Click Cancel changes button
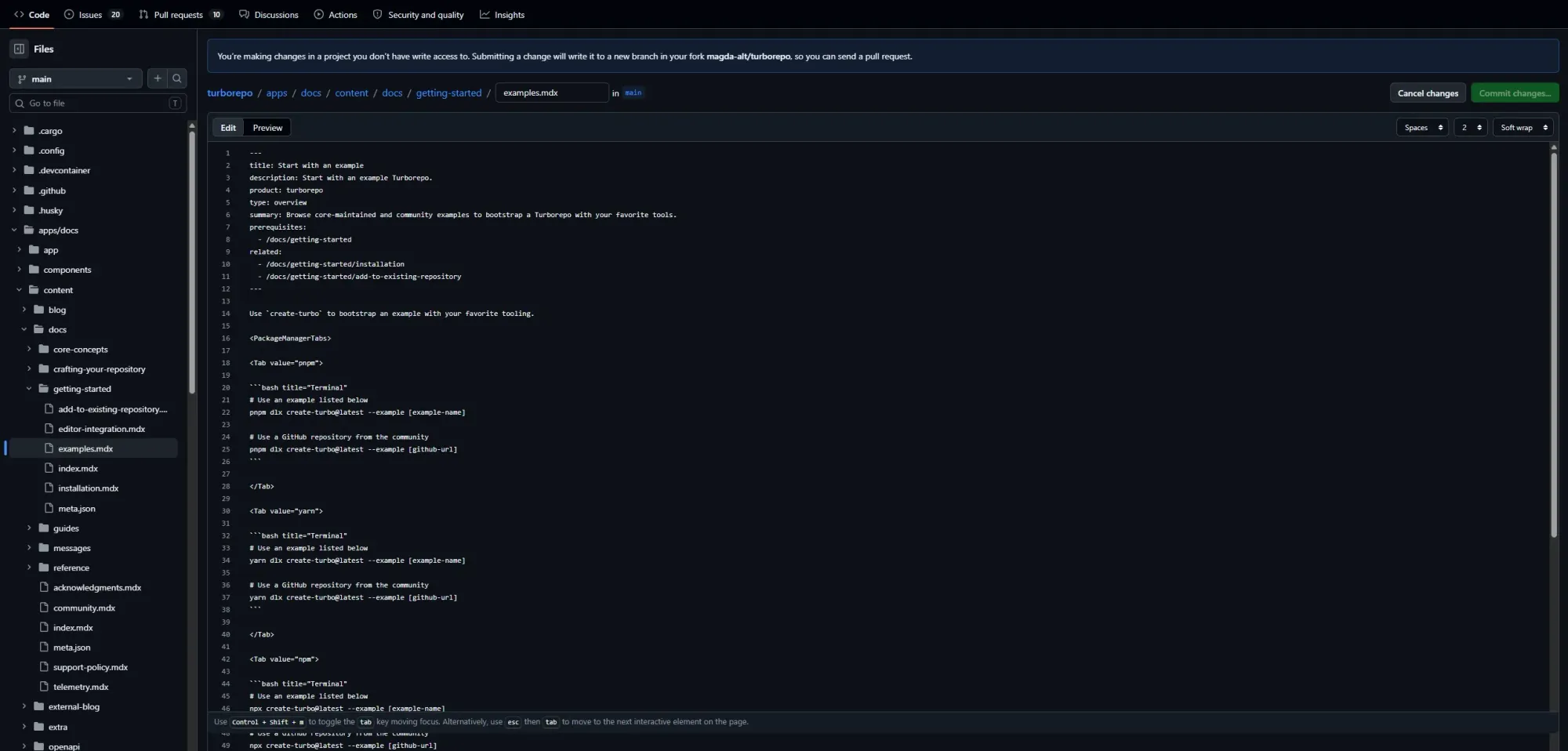Screen dimensions: 1568x751 click(1428, 93)
